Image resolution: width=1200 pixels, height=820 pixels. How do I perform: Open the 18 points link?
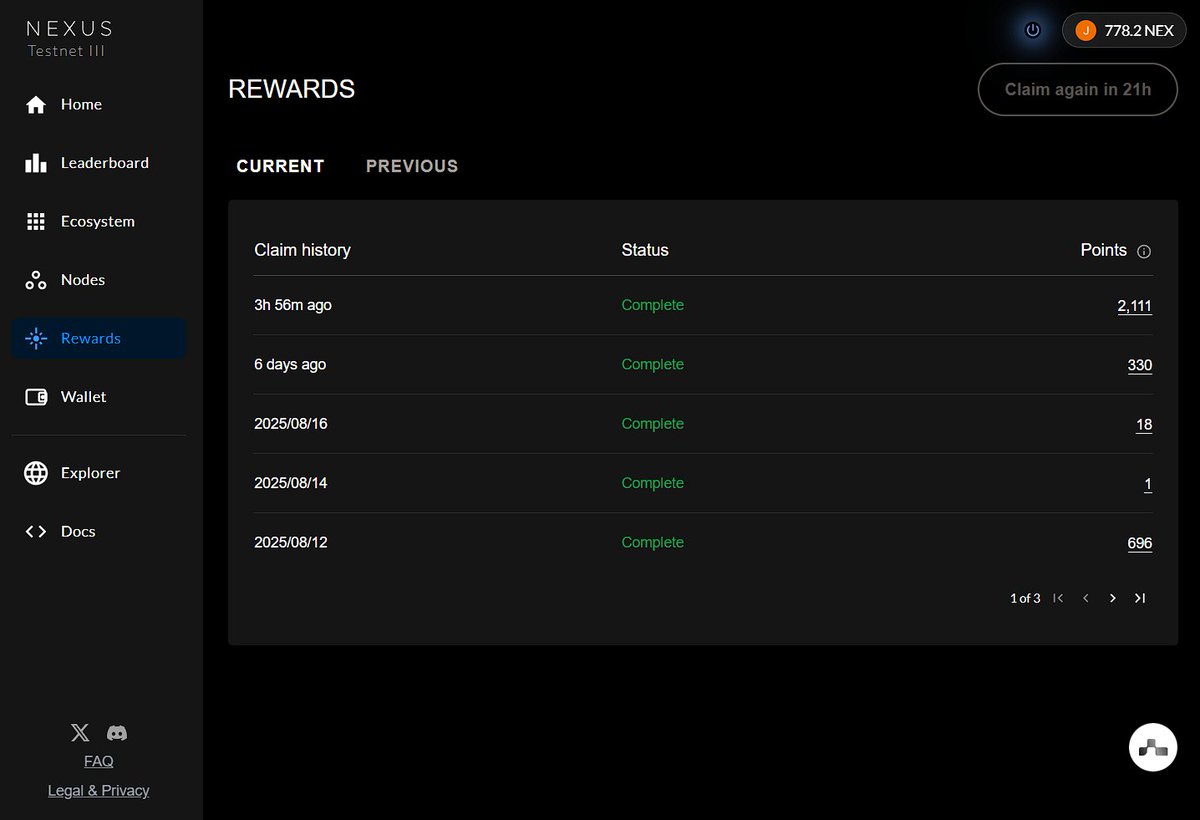(1144, 424)
